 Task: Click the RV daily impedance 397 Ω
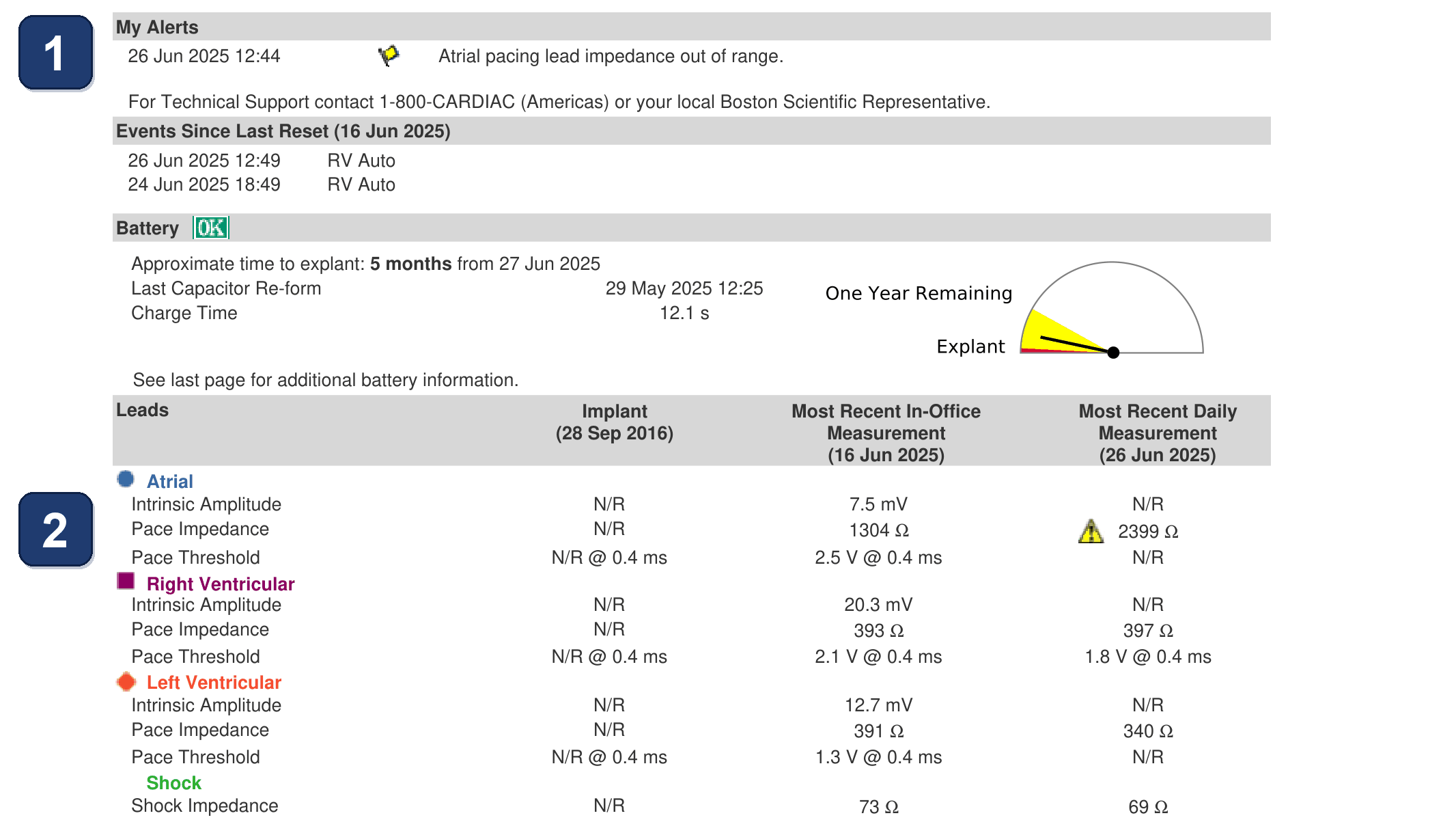click(1148, 631)
